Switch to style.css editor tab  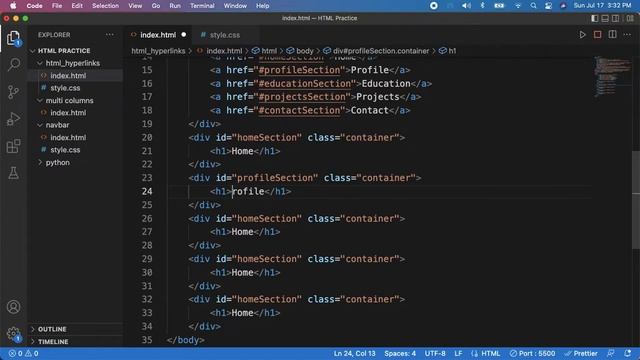click(225, 35)
